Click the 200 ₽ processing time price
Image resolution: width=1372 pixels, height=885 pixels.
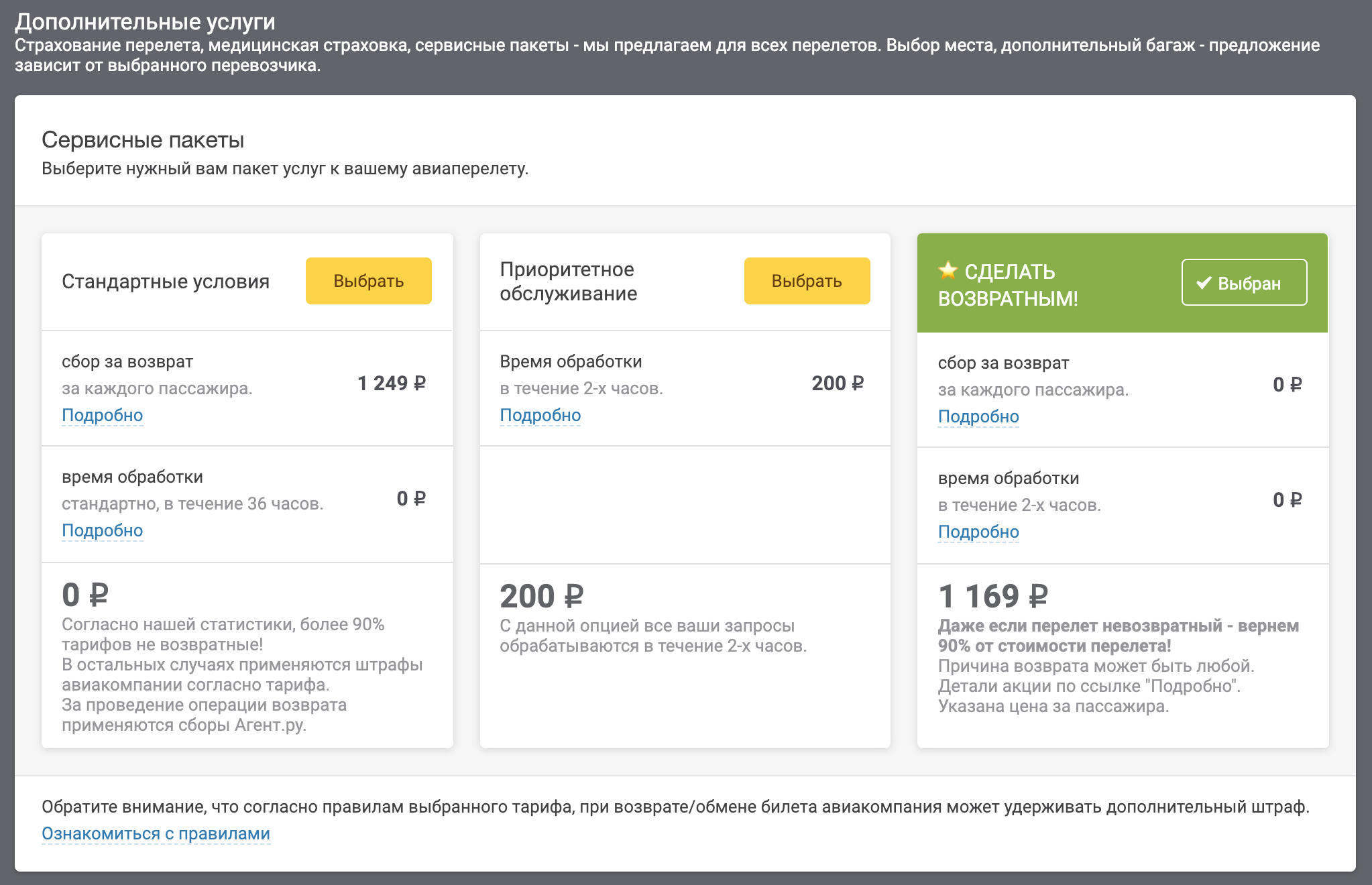[838, 383]
